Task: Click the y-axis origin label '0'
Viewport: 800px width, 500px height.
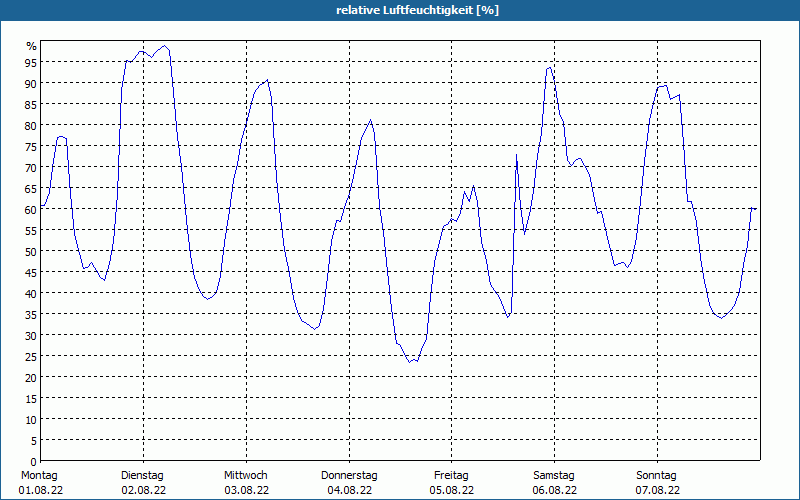Action: pyautogui.click(x=34, y=462)
